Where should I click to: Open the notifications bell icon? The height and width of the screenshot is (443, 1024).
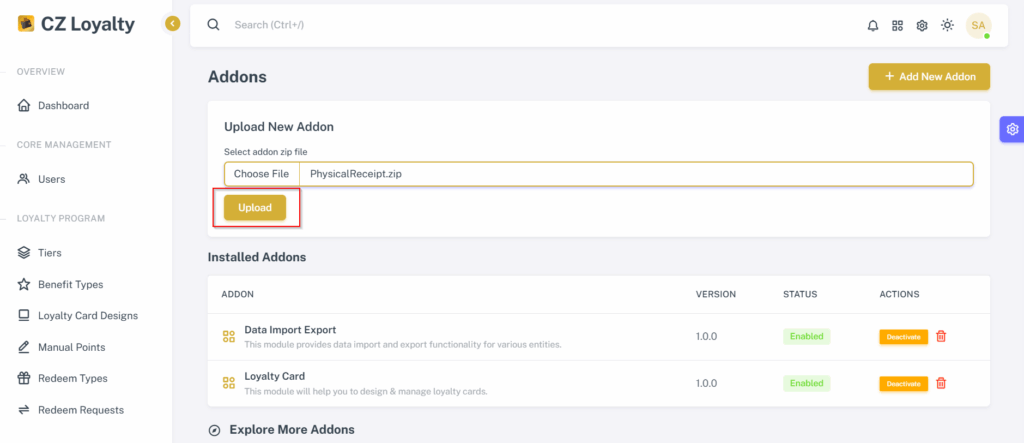tap(872, 25)
